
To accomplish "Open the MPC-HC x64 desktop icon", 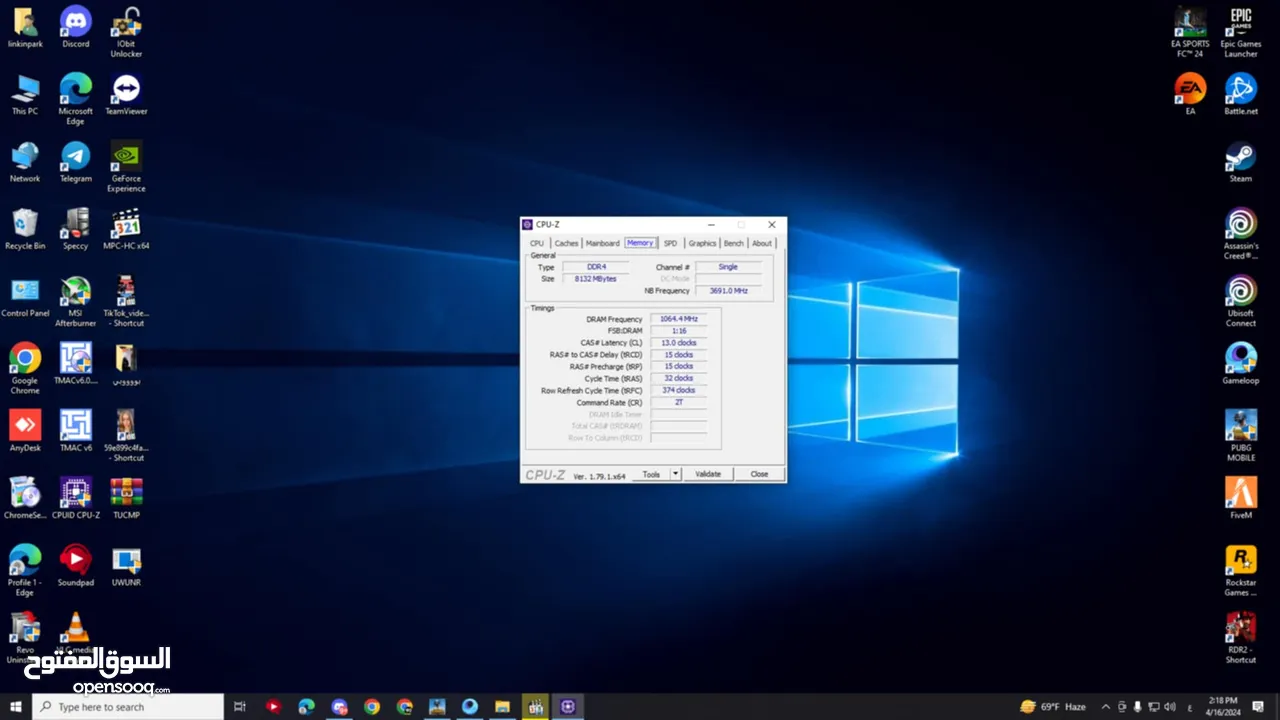I will (126, 229).
